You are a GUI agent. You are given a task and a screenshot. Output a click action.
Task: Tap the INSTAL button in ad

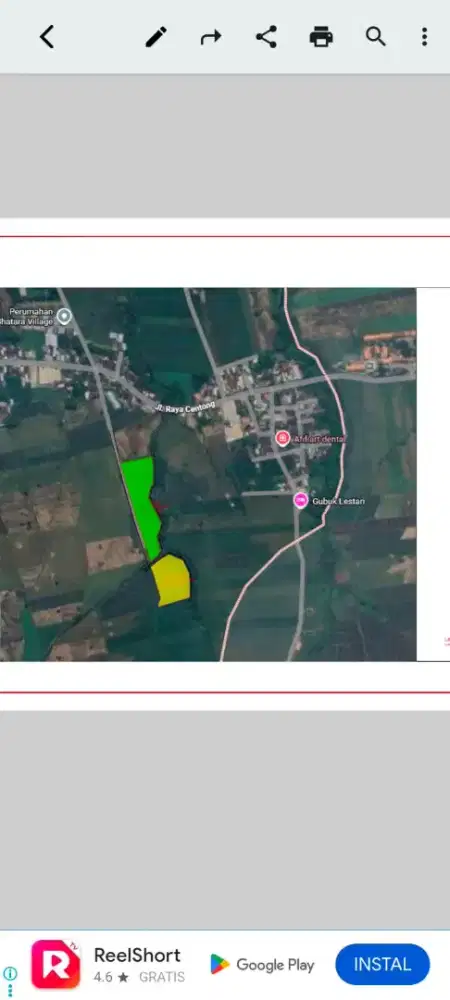[382, 964]
